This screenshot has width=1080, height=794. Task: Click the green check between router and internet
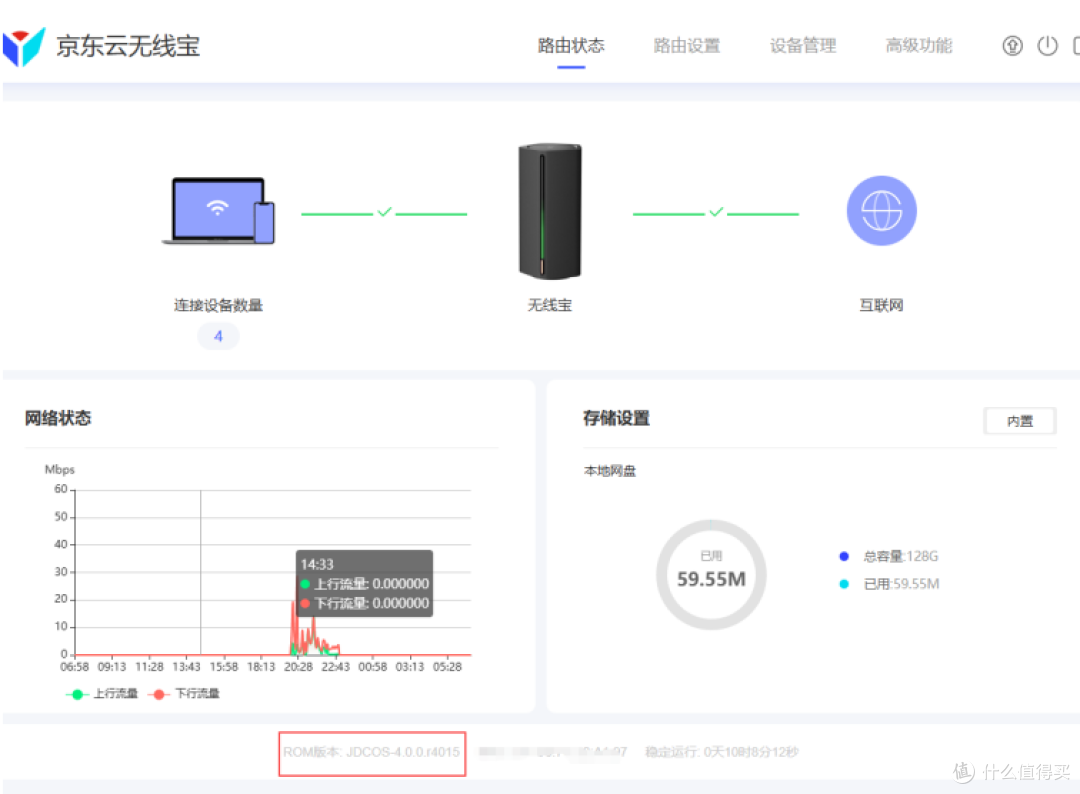(x=716, y=212)
